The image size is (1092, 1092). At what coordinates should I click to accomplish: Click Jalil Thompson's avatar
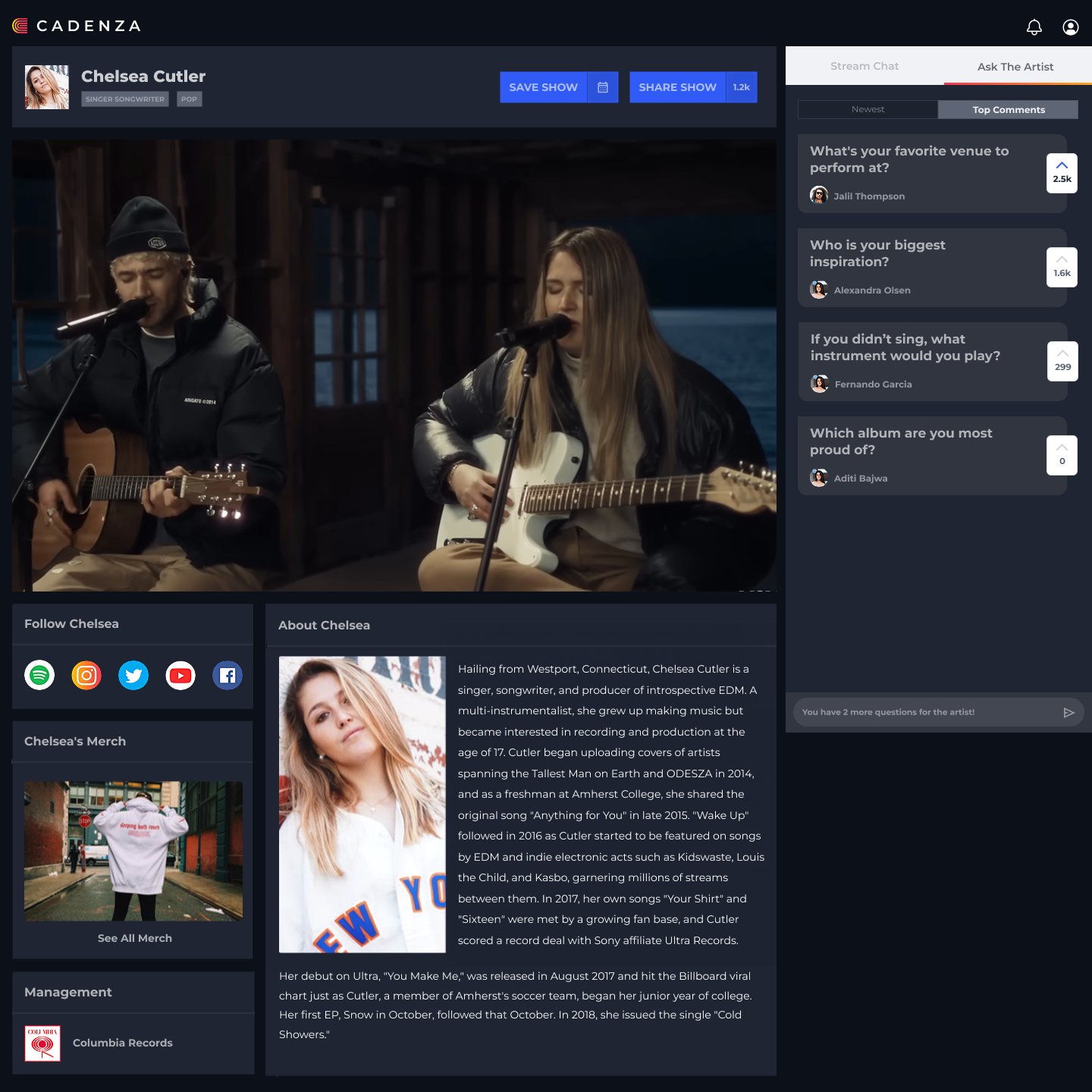(x=819, y=196)
